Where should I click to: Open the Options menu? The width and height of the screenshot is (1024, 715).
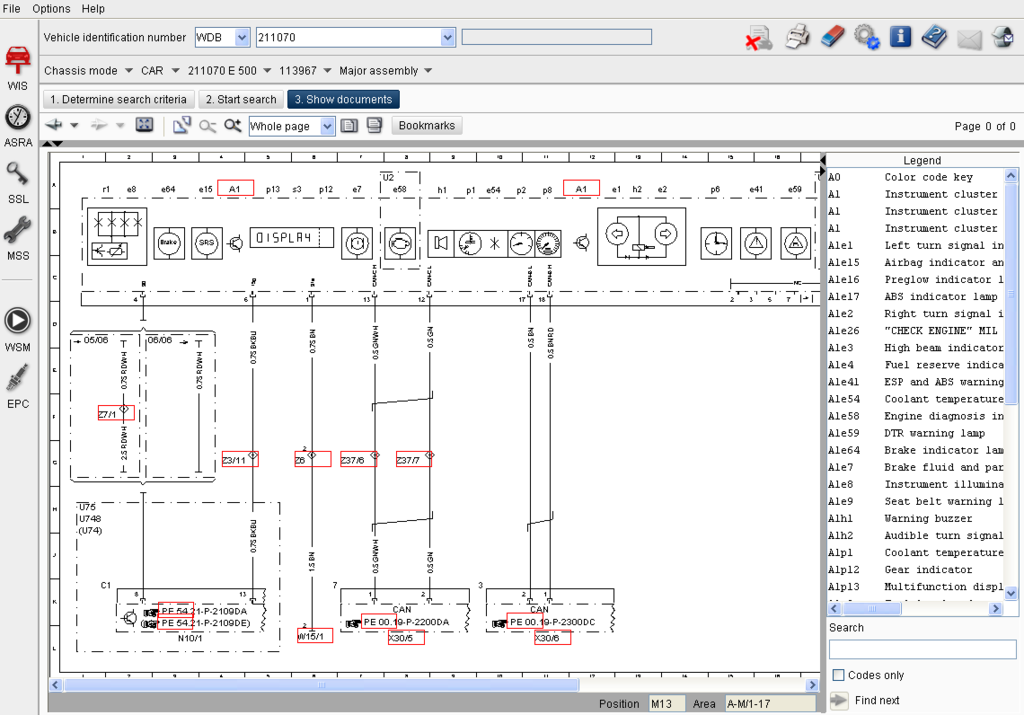click(51, 8)
